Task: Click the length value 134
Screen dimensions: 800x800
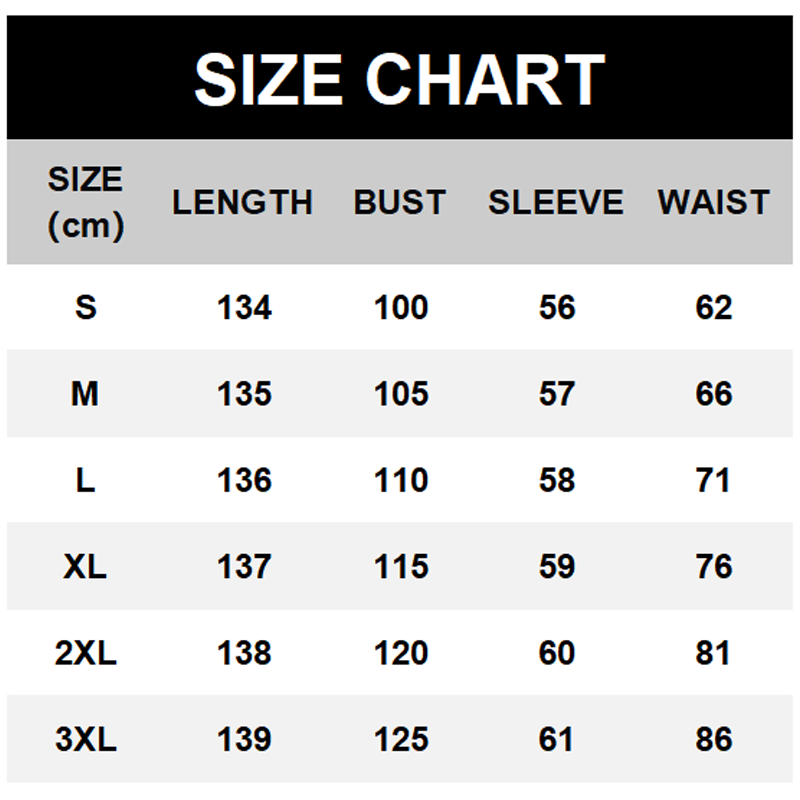Action: tap(244, 307)
